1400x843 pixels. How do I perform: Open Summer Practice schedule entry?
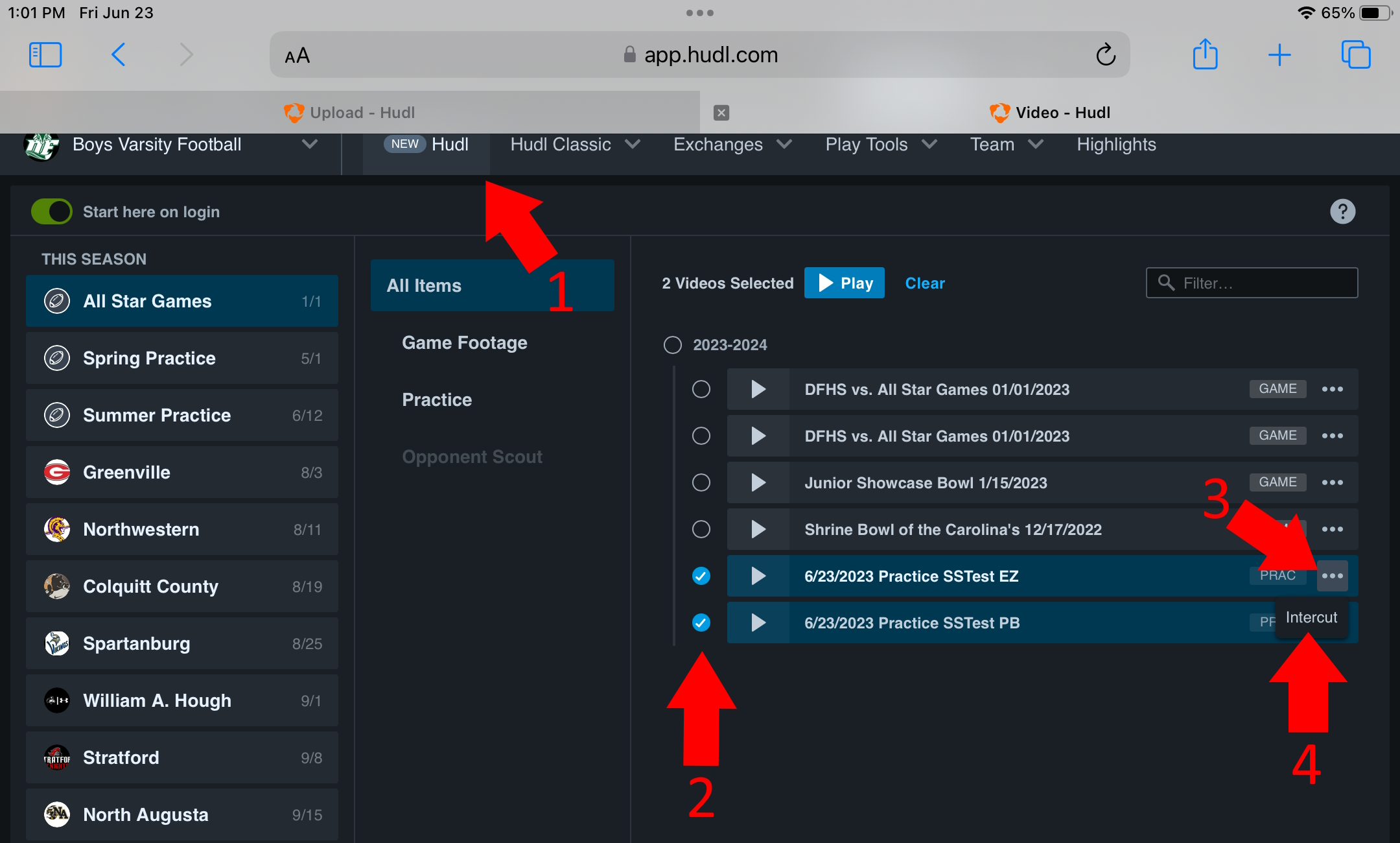182,415
